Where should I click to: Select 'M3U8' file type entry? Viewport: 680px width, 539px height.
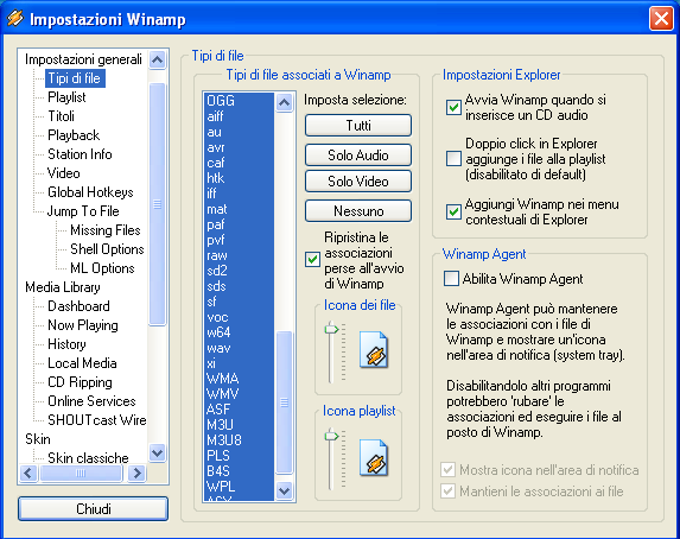(x=239, y=441)
